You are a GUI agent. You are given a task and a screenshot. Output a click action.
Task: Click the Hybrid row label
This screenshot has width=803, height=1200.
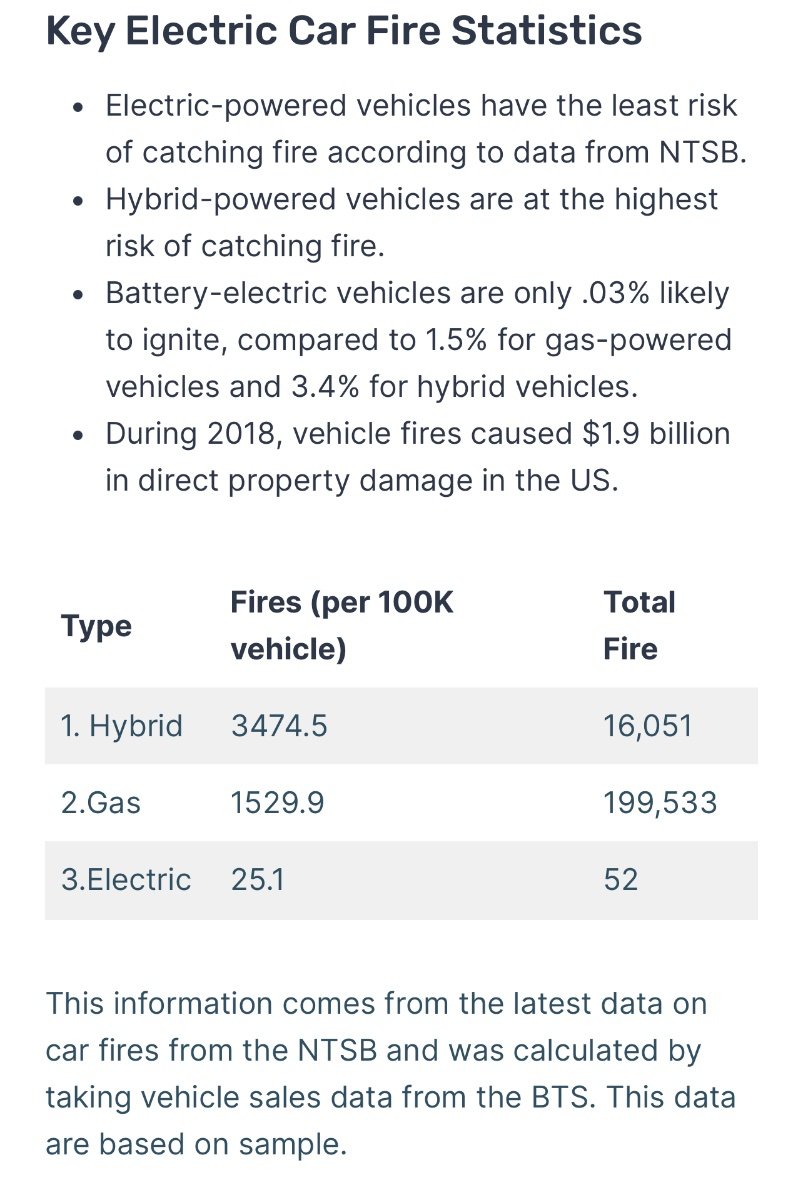pyautogui.click(x=122, y=725)
